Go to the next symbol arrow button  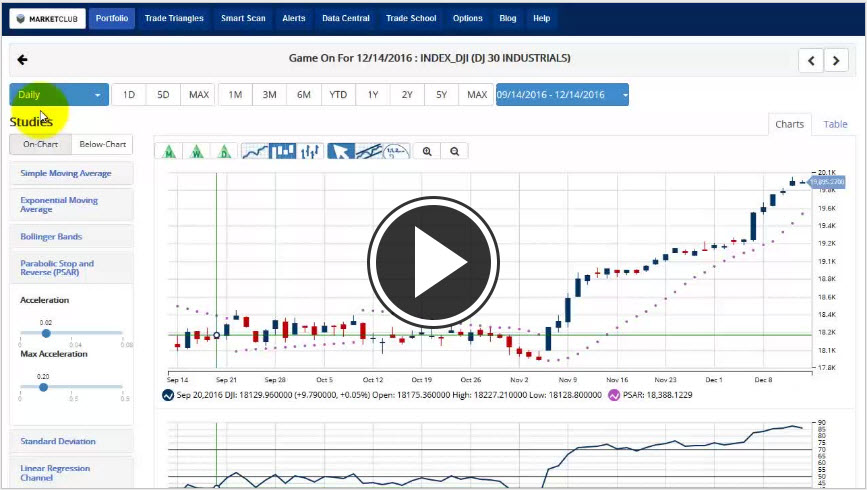(836, 60)
